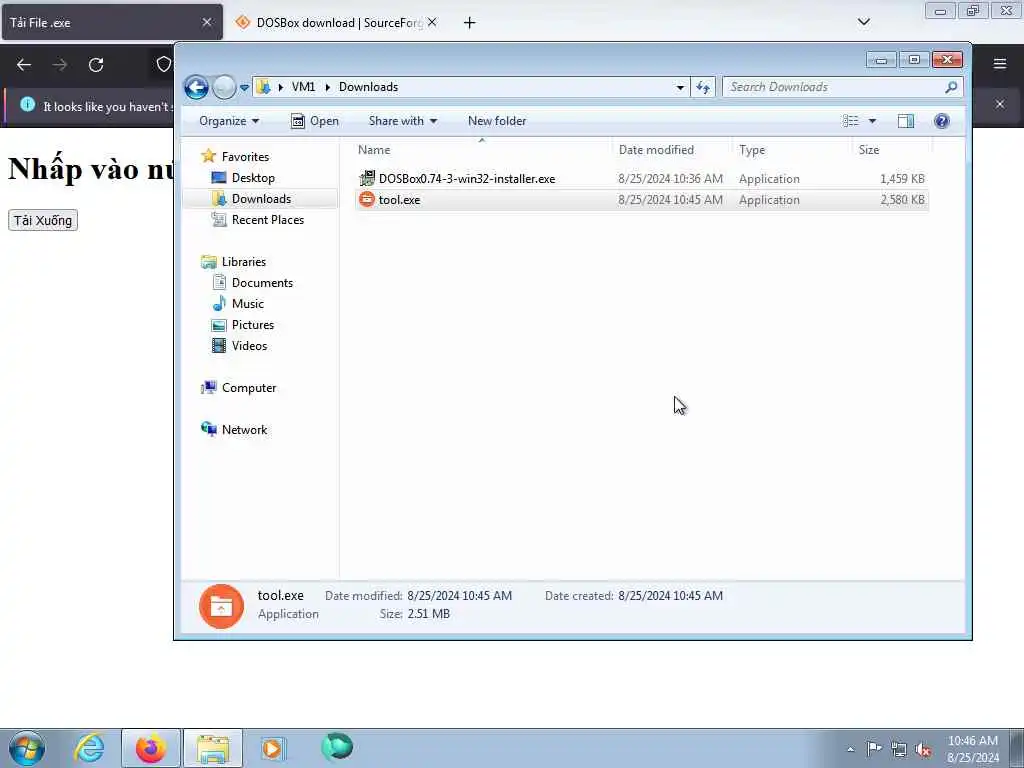The width and height of the screenshot is (1024, 768).
Task: Open Desktop in the navigation pane
Action: click(x=253, y=178)
